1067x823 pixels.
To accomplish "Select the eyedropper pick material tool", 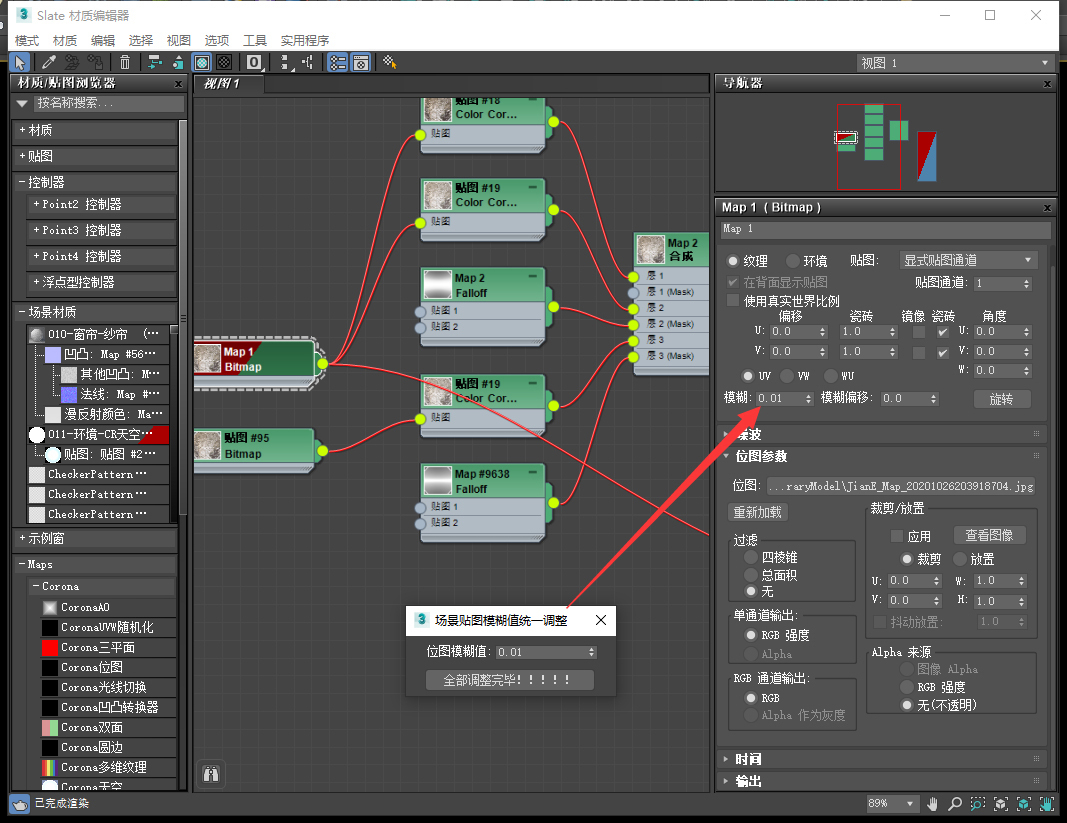I will click(x=49, y=62).
